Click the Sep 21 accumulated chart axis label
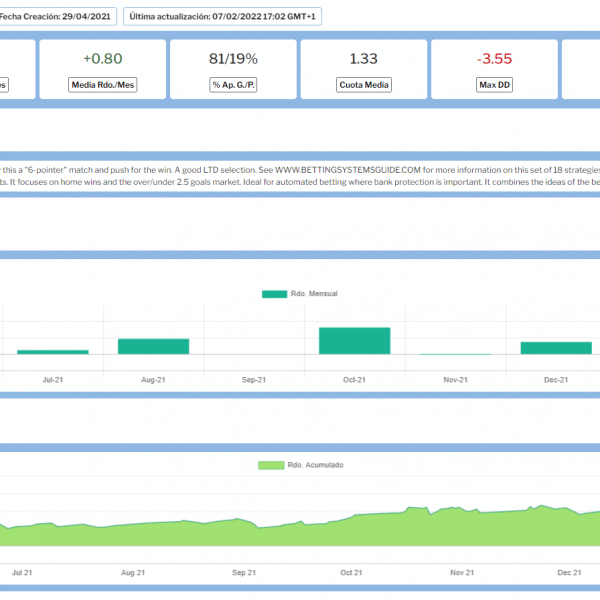 pos(244,573)
